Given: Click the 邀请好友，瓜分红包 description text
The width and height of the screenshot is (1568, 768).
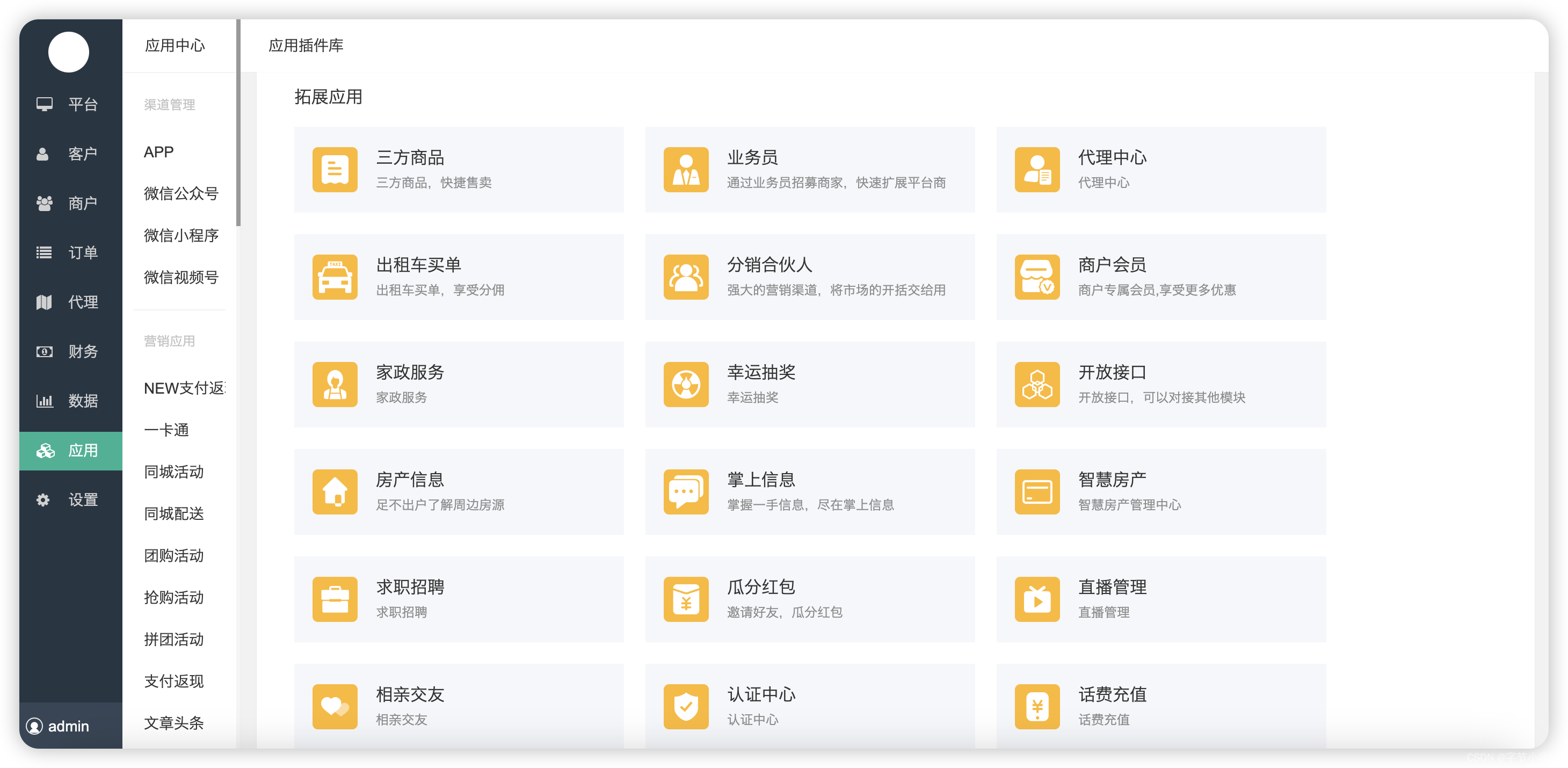Looking at the screenshot, I should click(785, 612).
